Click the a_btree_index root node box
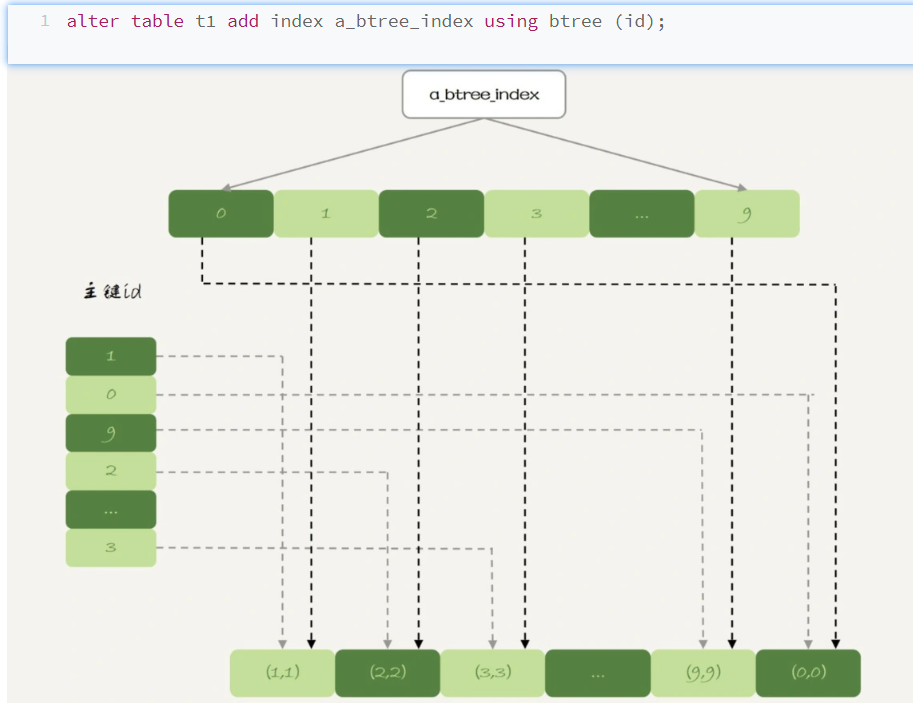 484,95
